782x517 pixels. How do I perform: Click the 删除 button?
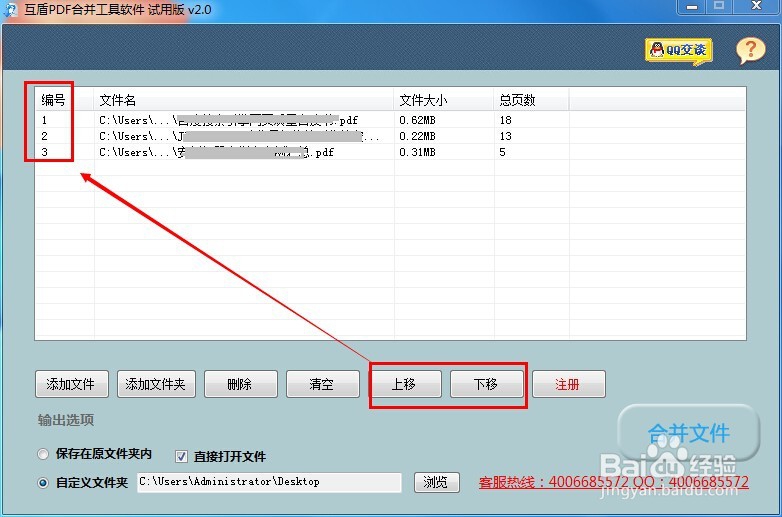pyautogui.click(x=240, y=384)
